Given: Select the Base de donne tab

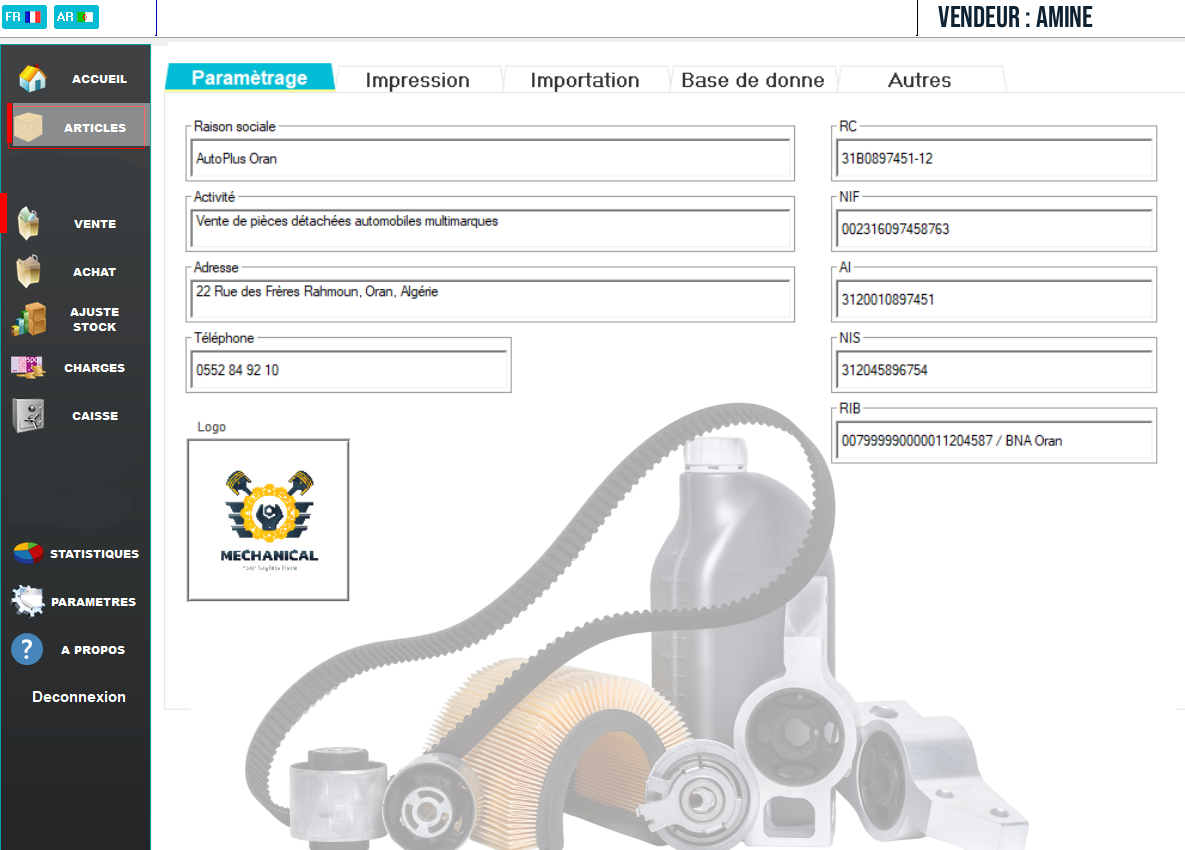Looking at the screenshot, I should coord(752,80).
